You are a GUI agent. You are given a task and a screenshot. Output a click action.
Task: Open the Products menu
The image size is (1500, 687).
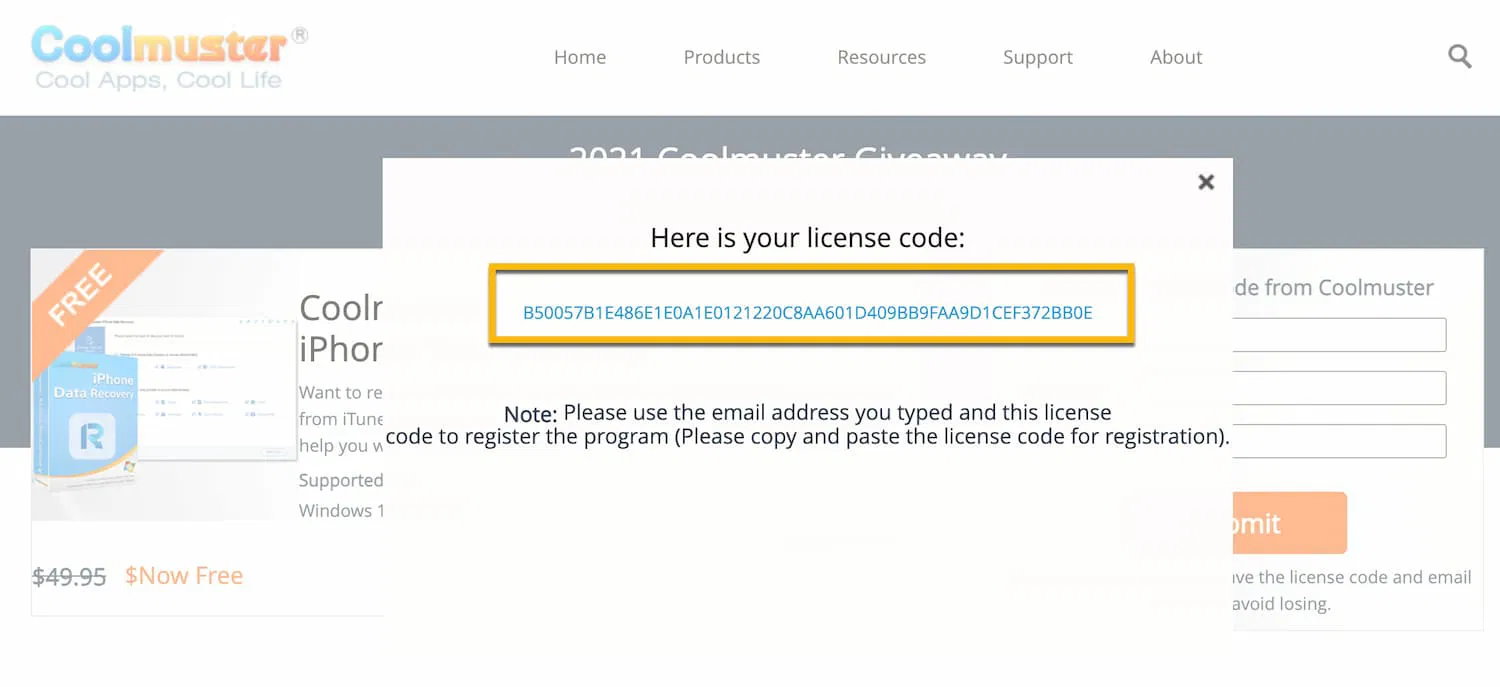721,57
